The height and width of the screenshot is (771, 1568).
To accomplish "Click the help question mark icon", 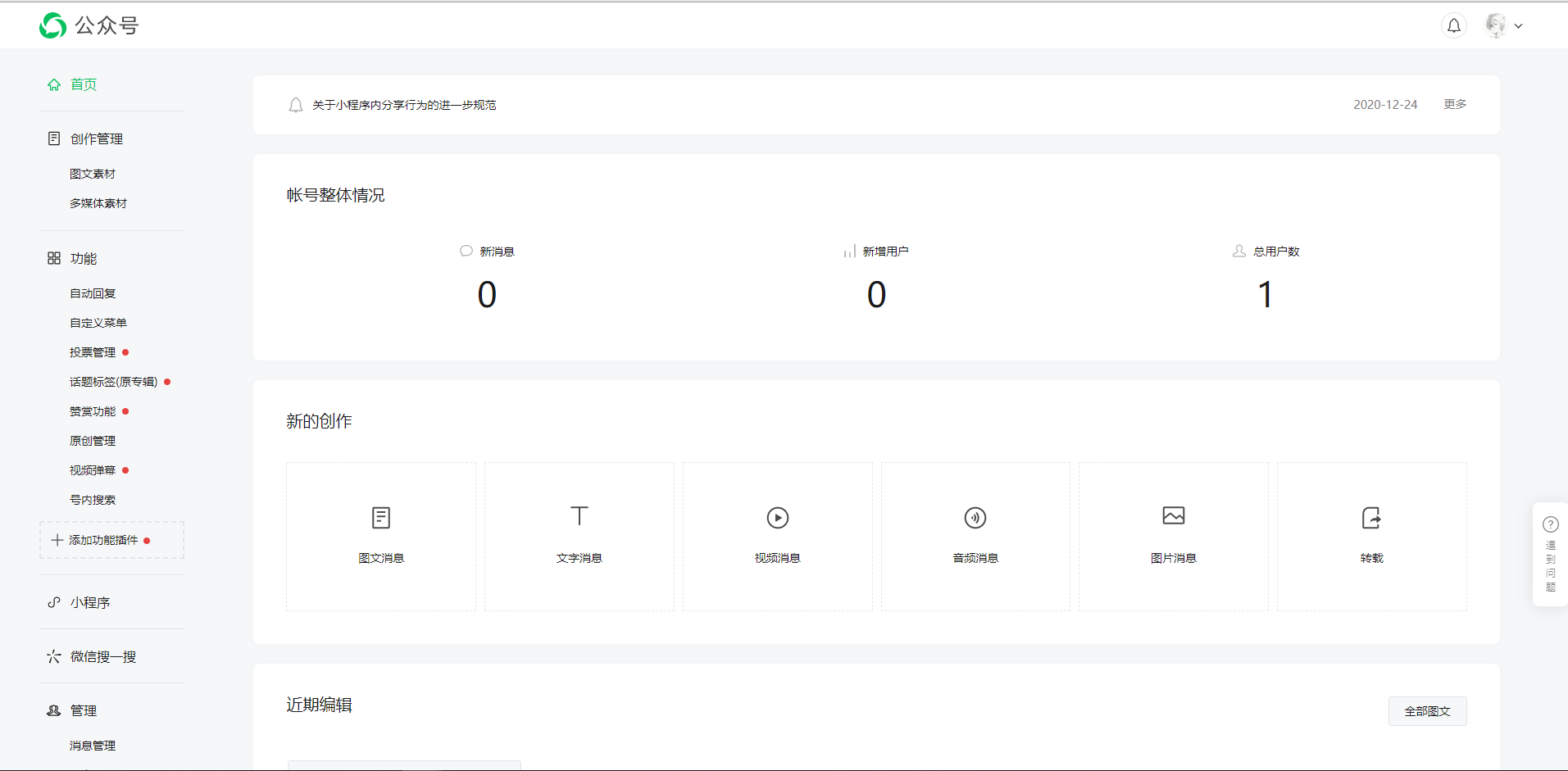I will (x=1551, y=524).
